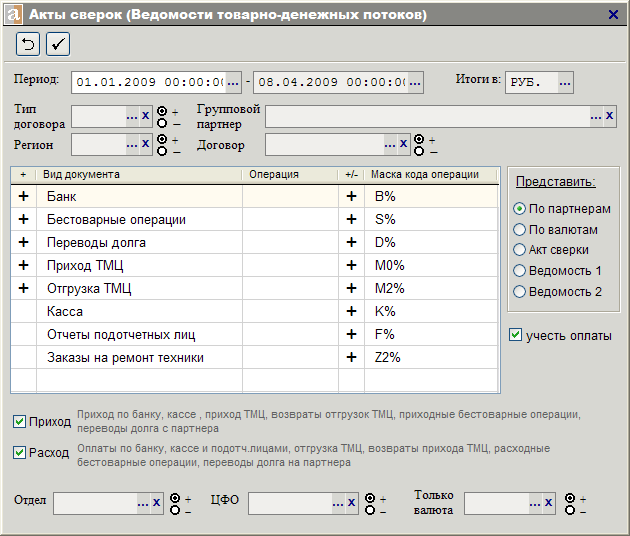Click the undo/back arrow toolbar button
The width and height of the screenshot is (630, 536).
[x=28, y=44]
